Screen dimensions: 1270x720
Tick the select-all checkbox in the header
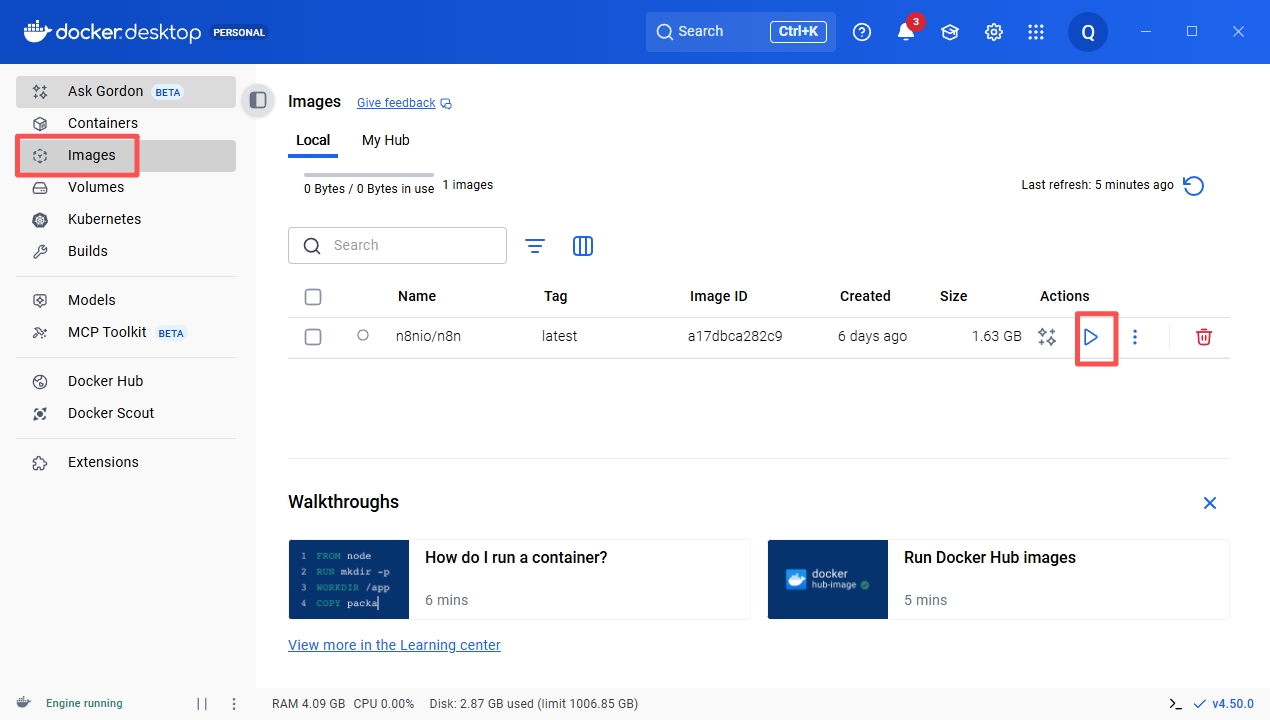pyautogui.click(x=313, y=297)
